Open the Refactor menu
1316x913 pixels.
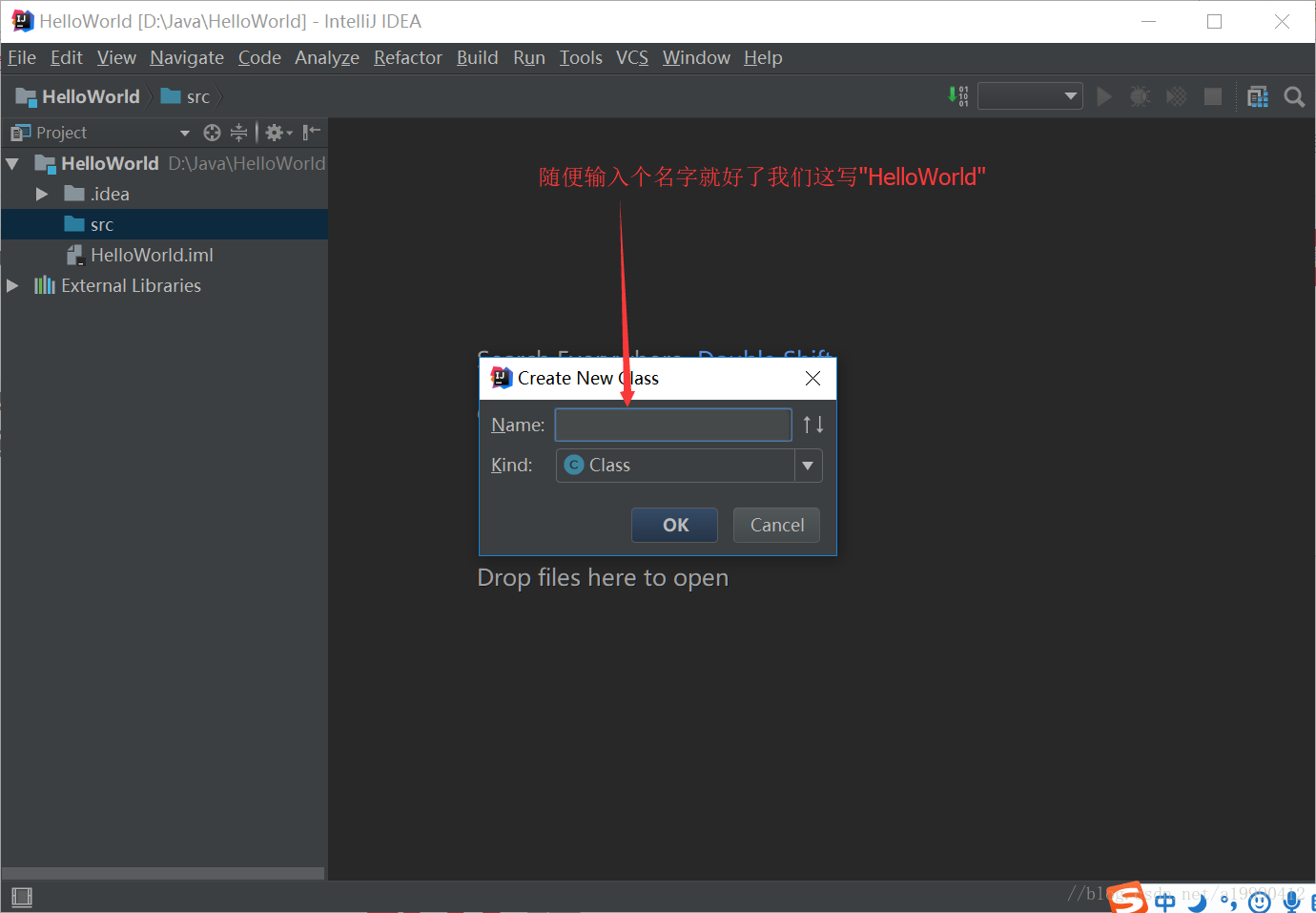(408, 58)
